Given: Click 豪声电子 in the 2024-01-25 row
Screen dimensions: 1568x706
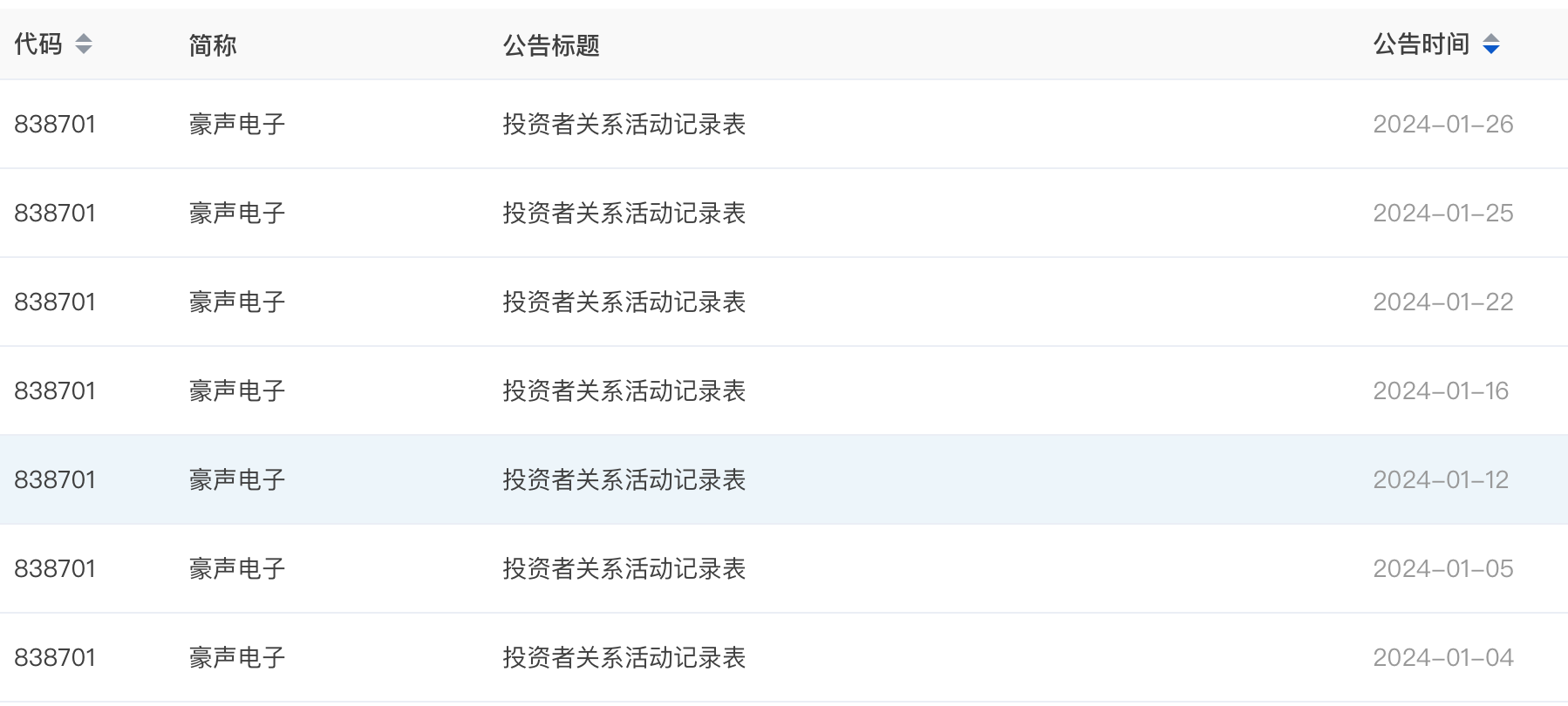Looking at the screenshot, I should pyautogui.click(x=237, y=214).
